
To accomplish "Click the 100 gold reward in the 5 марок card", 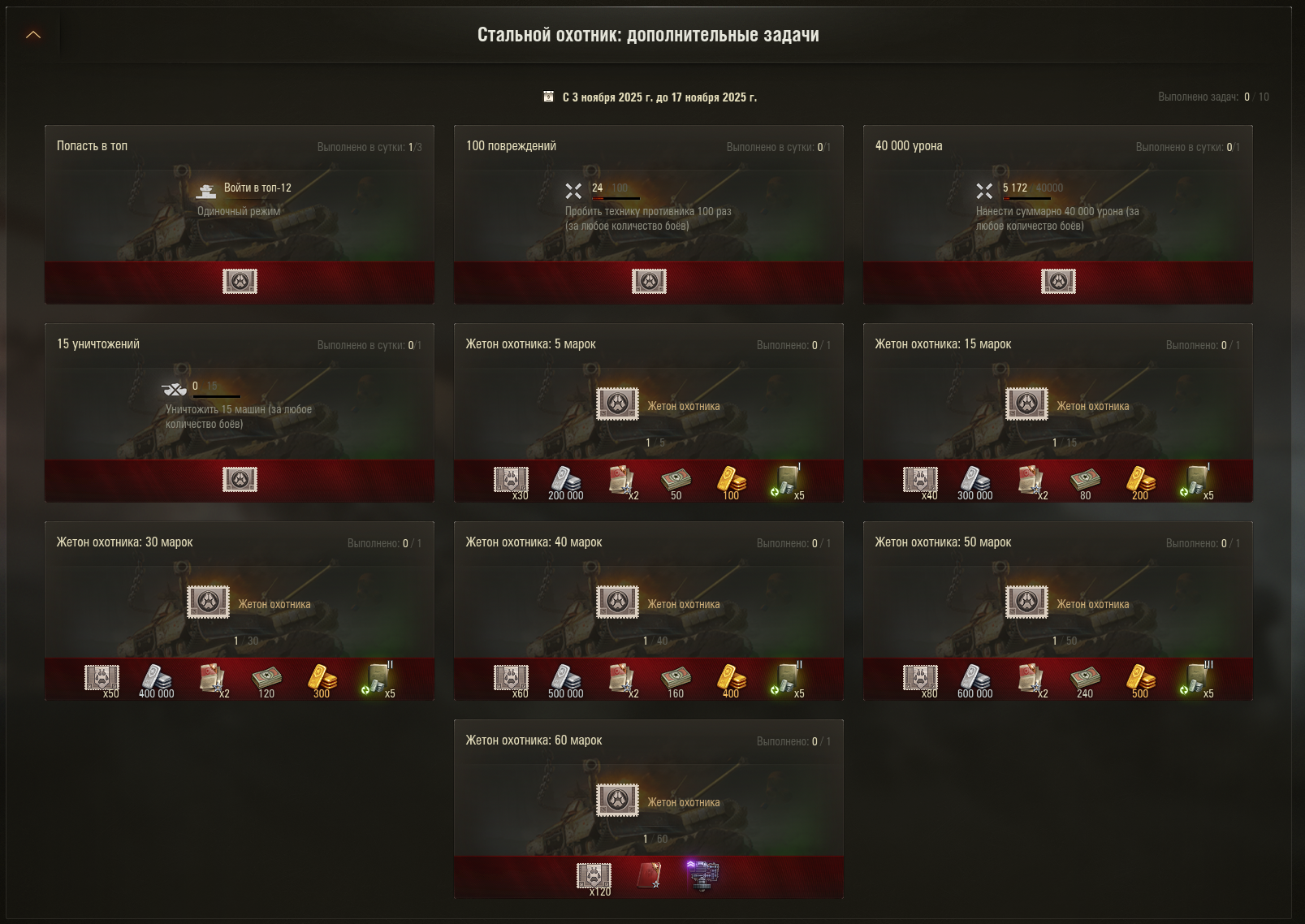I will pos(731,482).
